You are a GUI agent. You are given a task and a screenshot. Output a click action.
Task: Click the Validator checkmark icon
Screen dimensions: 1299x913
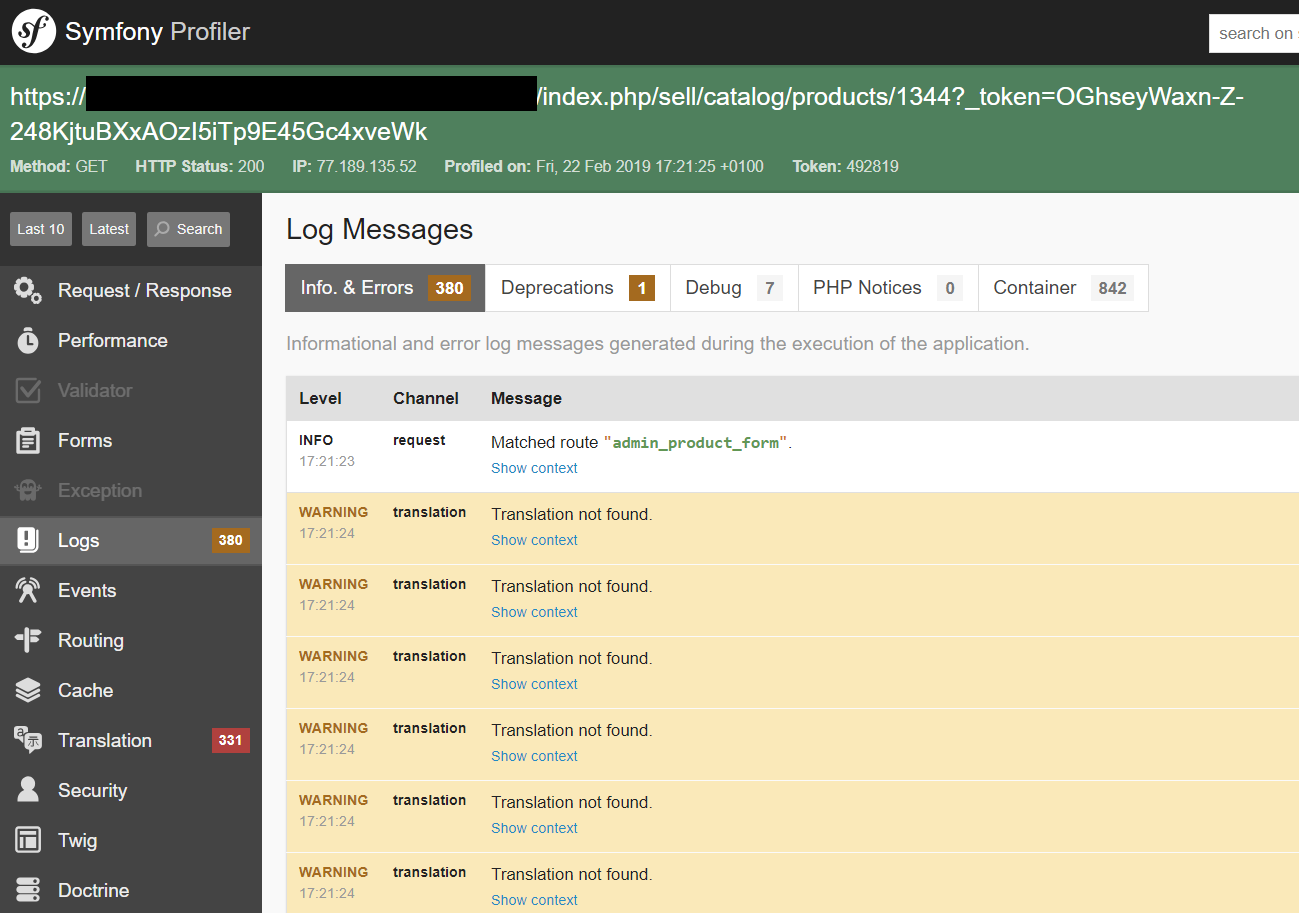click(x=28, y=391)
